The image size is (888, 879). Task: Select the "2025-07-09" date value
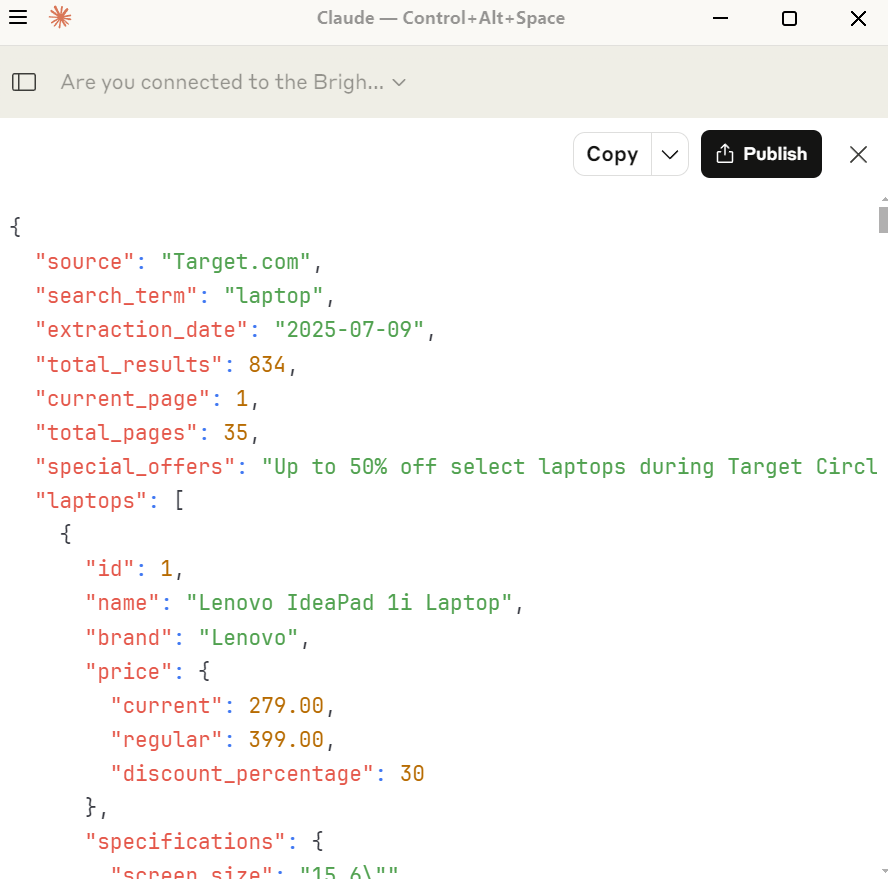349,330
